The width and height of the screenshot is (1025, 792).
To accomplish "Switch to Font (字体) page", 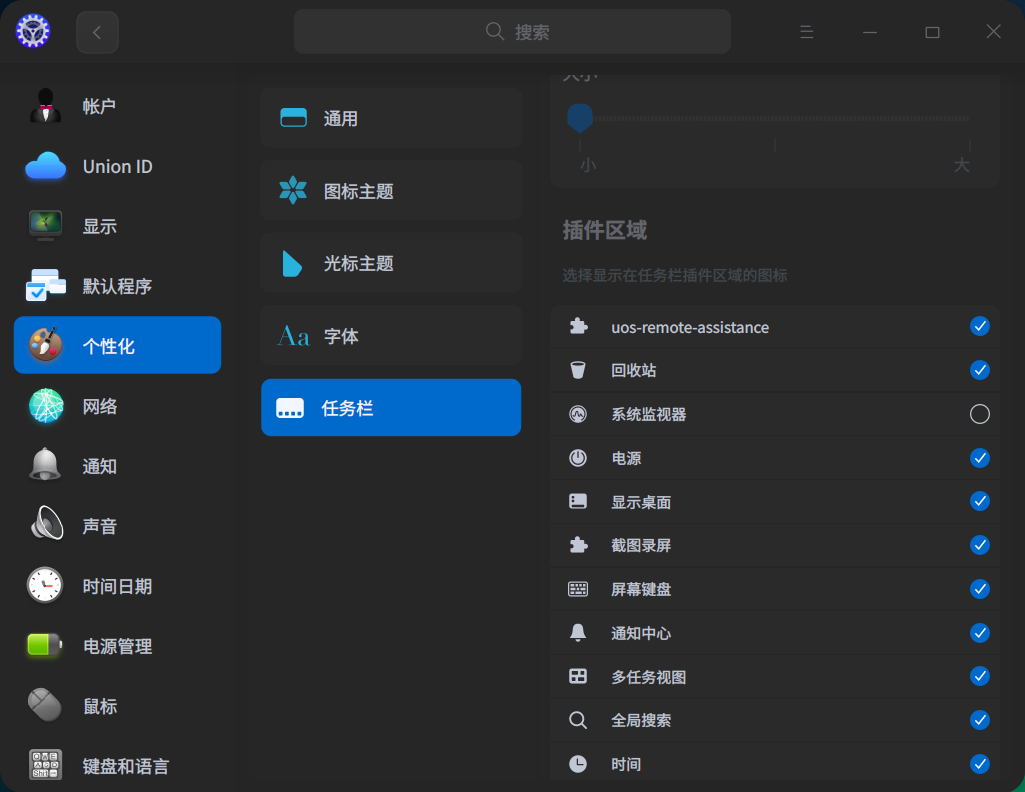I will point(391,336).
